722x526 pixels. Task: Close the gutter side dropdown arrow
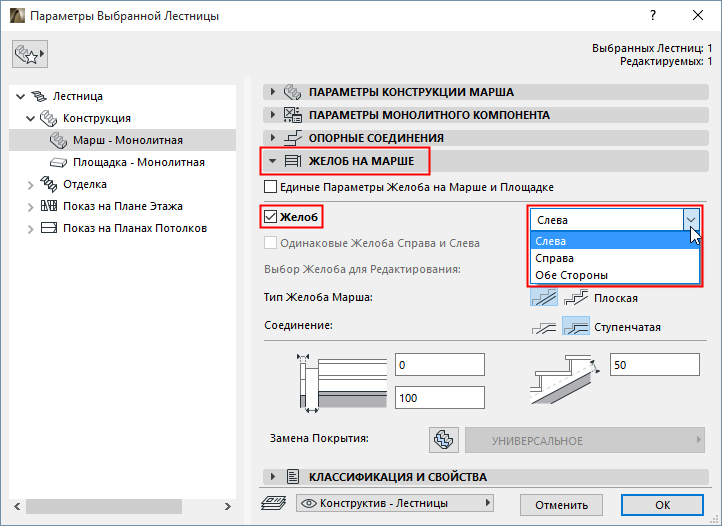tap(691, 220)
